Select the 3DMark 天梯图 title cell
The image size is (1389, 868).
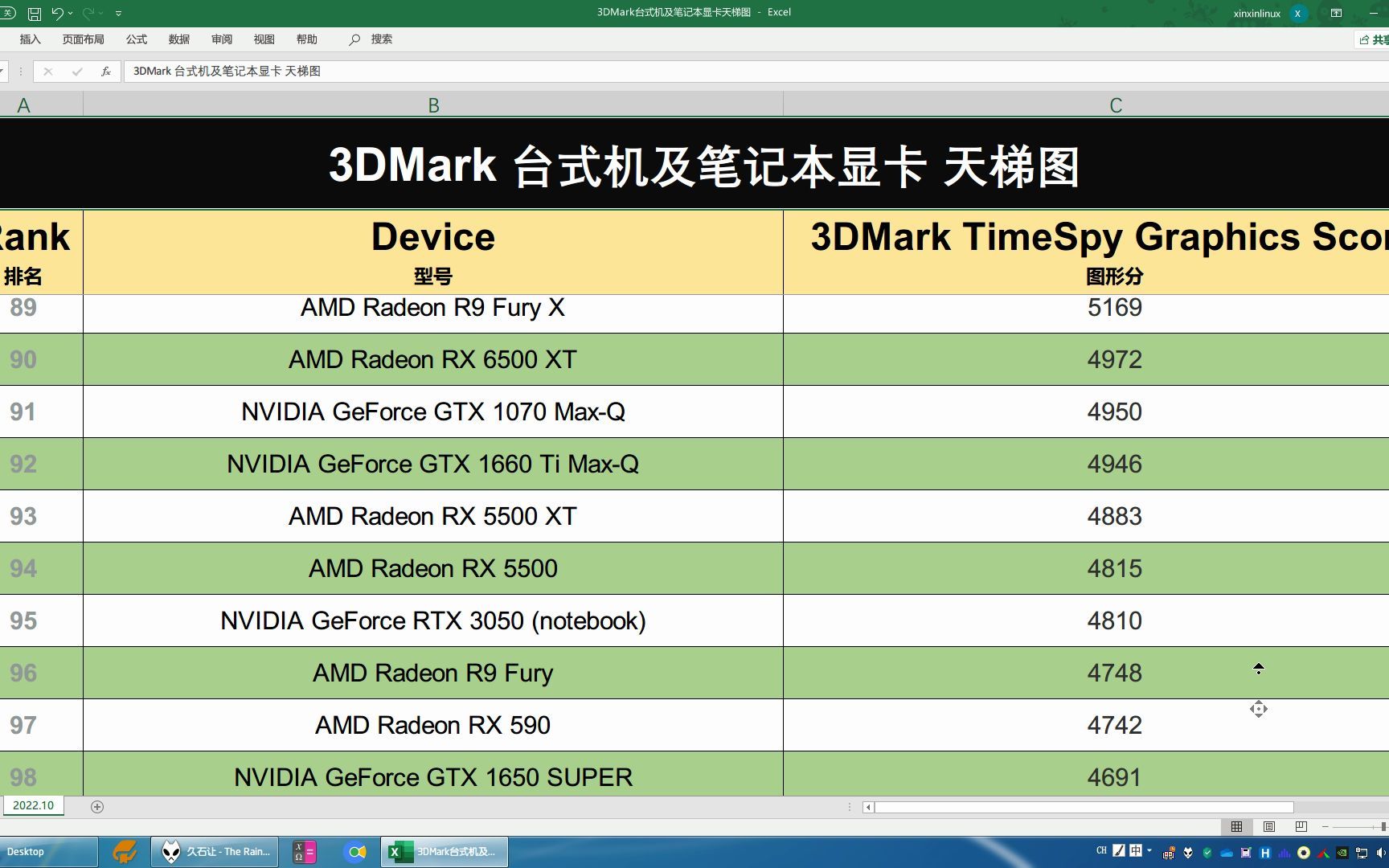click(694, 165)
